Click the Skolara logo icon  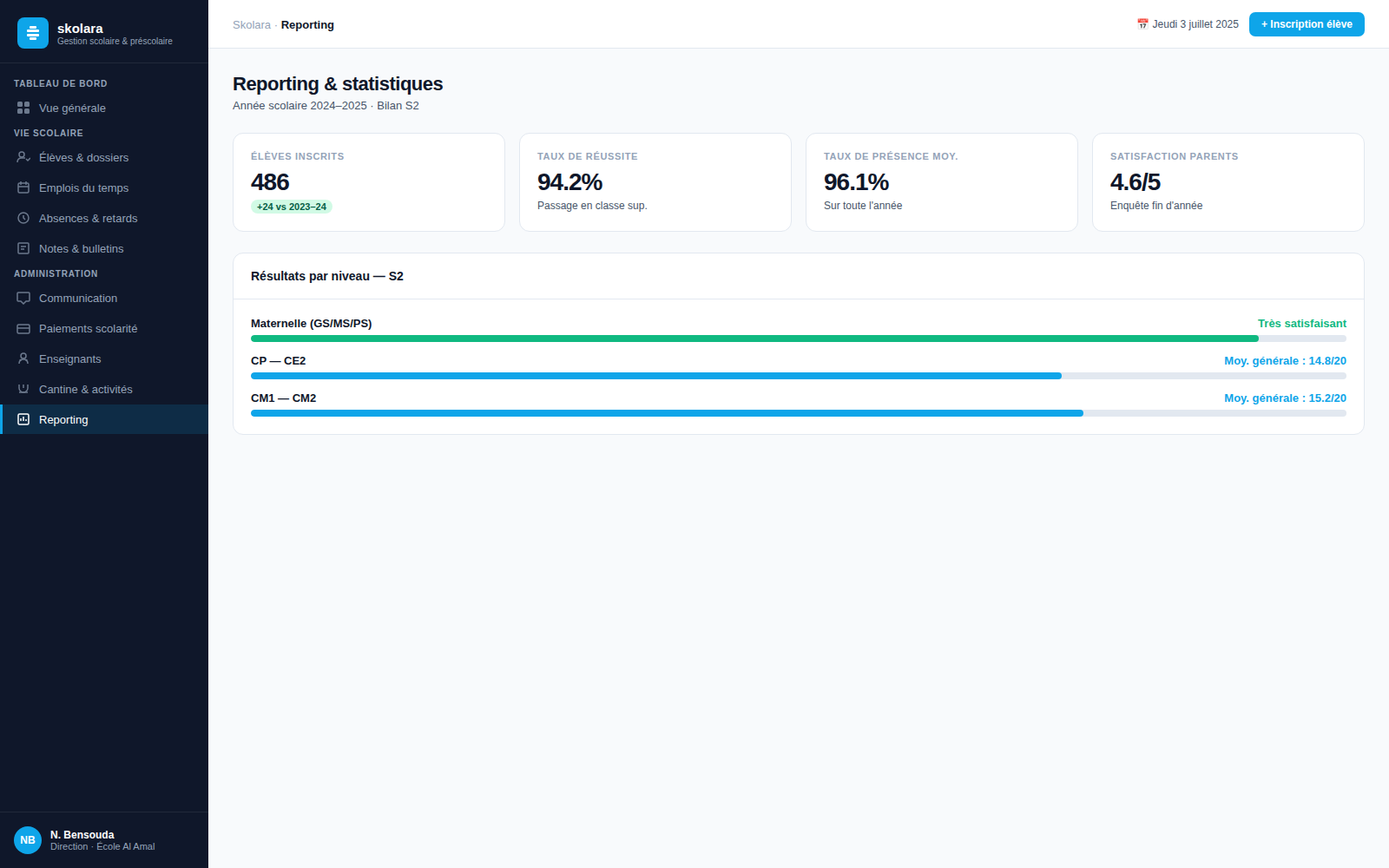(33, 33)
